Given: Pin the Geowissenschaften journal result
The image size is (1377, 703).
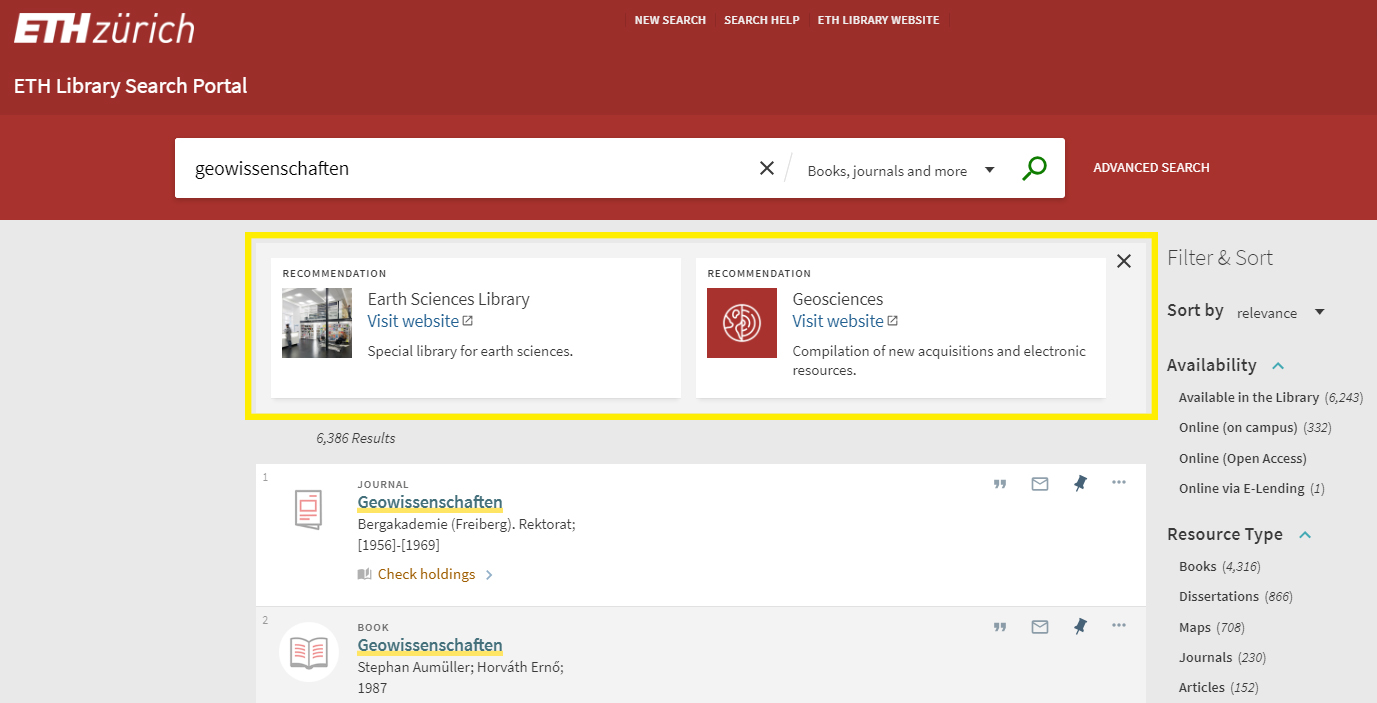Looking at the screenshot, I should pos(1080,484).
